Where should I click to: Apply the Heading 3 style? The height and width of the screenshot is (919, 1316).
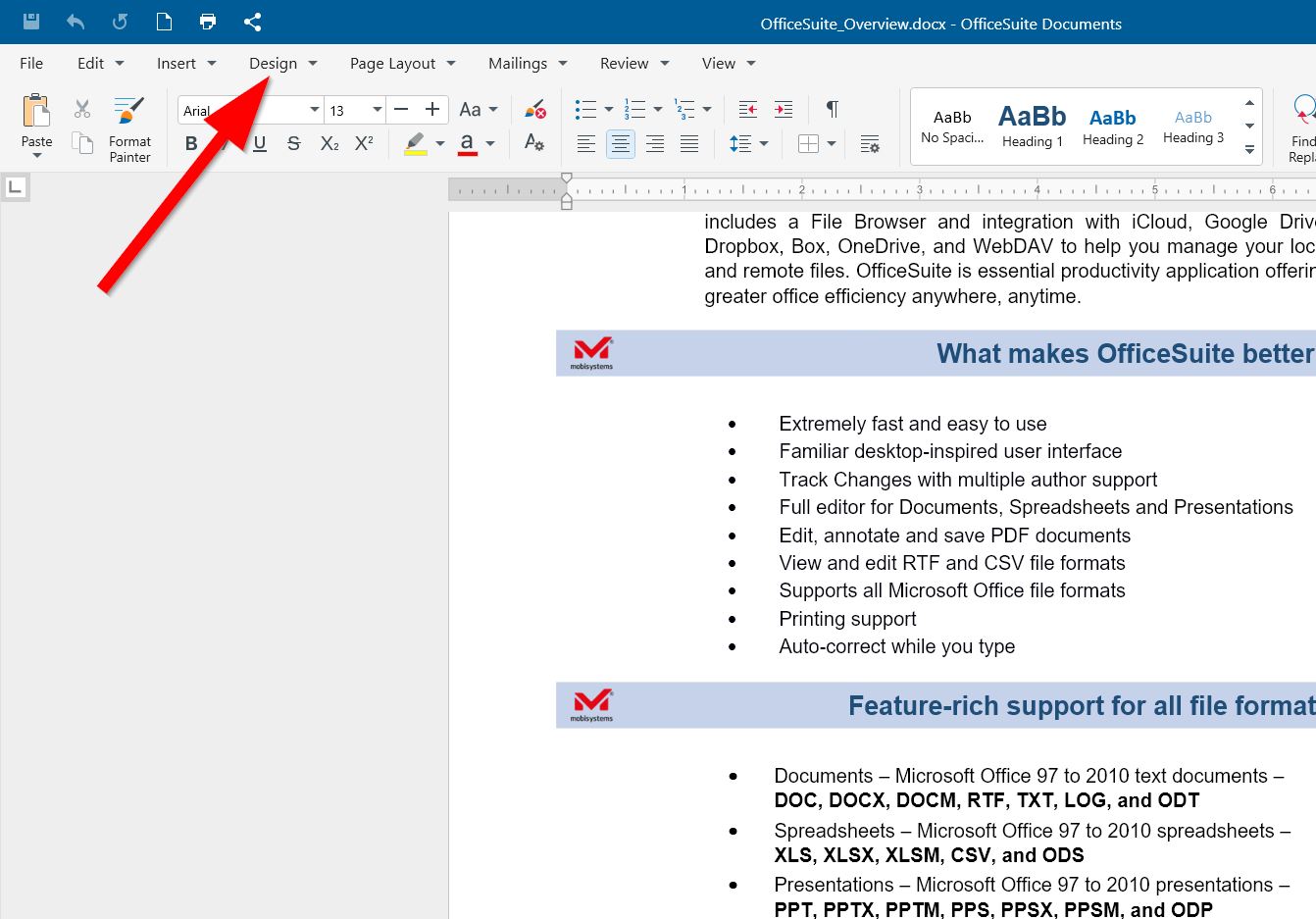click(x=1193, y=127)
